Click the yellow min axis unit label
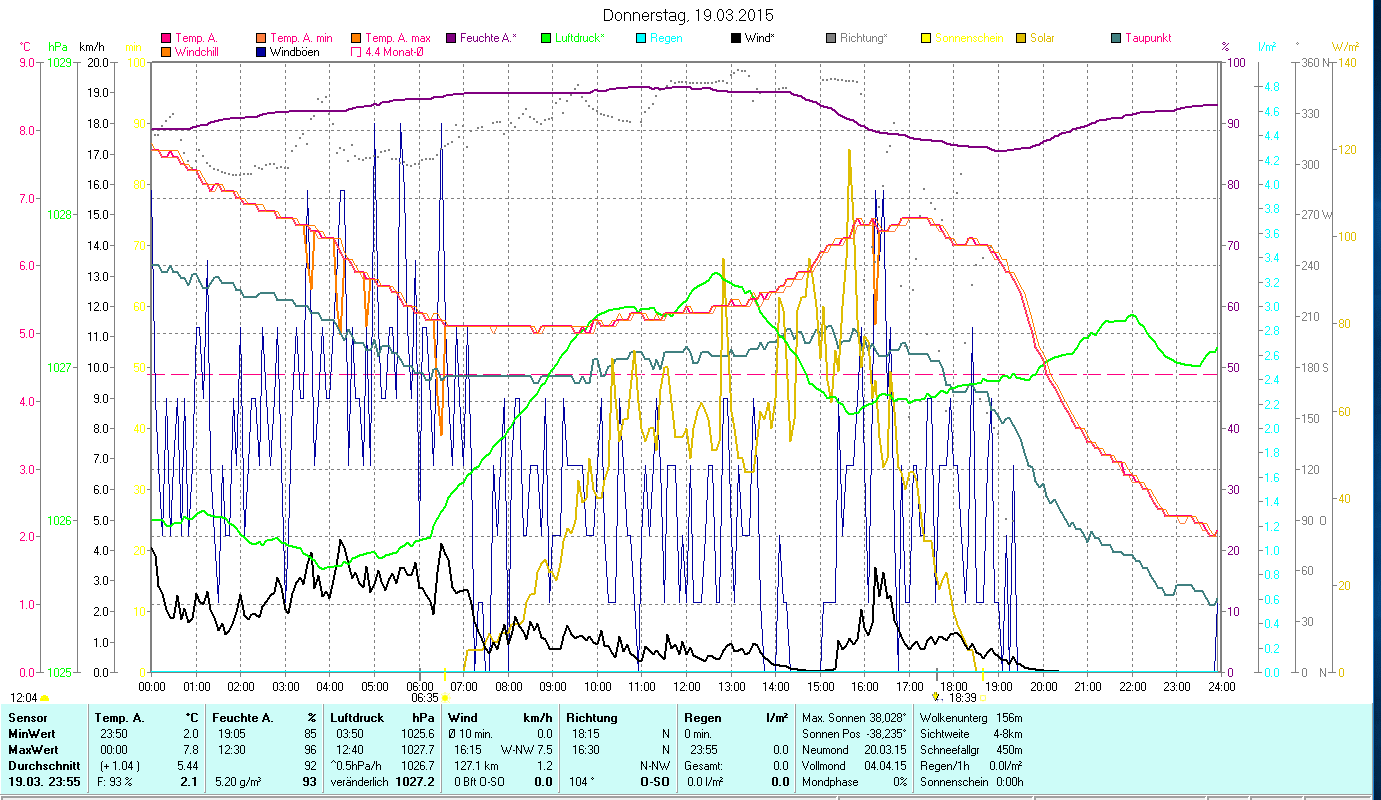The image size is (1381, 800). 132,47
